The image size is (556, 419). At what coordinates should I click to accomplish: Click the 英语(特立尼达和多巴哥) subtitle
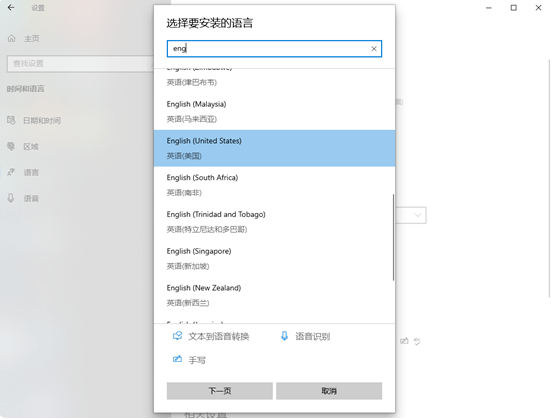pyautogui.click(x=207, y=229)
